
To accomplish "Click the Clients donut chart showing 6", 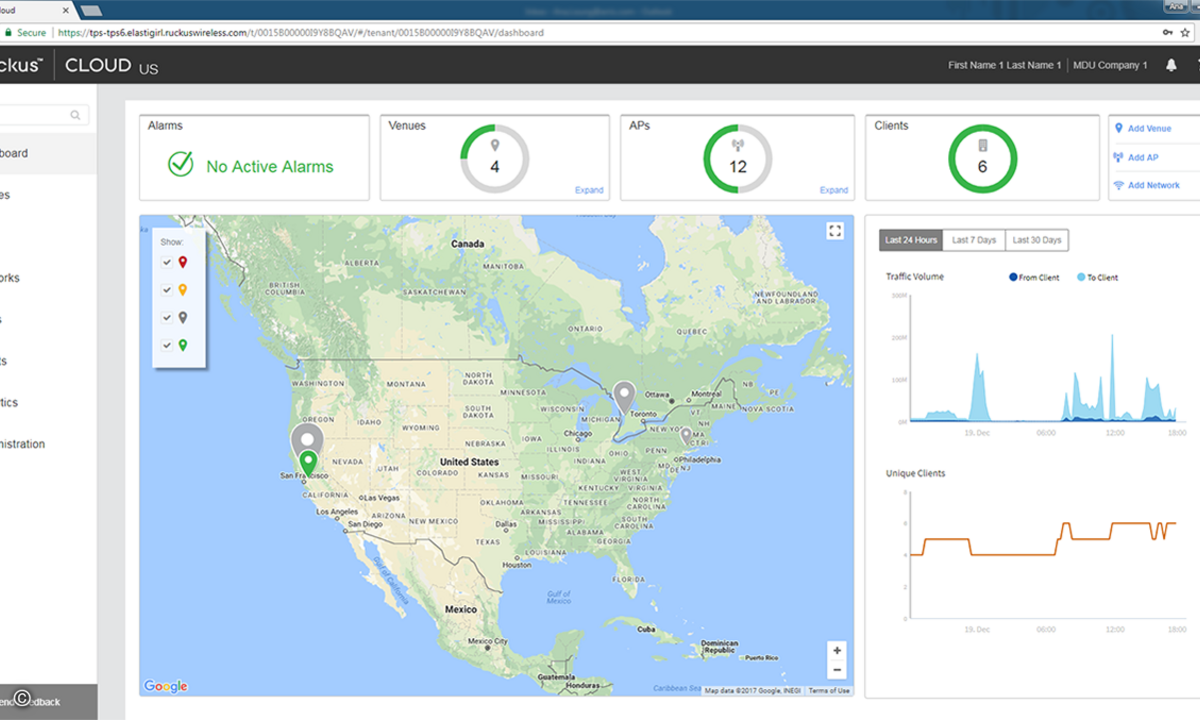I will (x=982, y=158).
